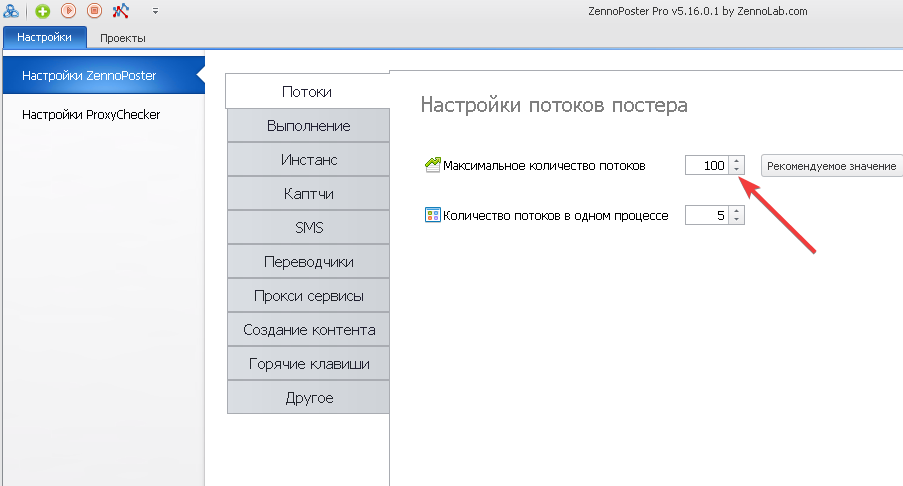903x486 pixels.
Task: Switch to the Настройки ribbon tab
Action: [44, 37]
